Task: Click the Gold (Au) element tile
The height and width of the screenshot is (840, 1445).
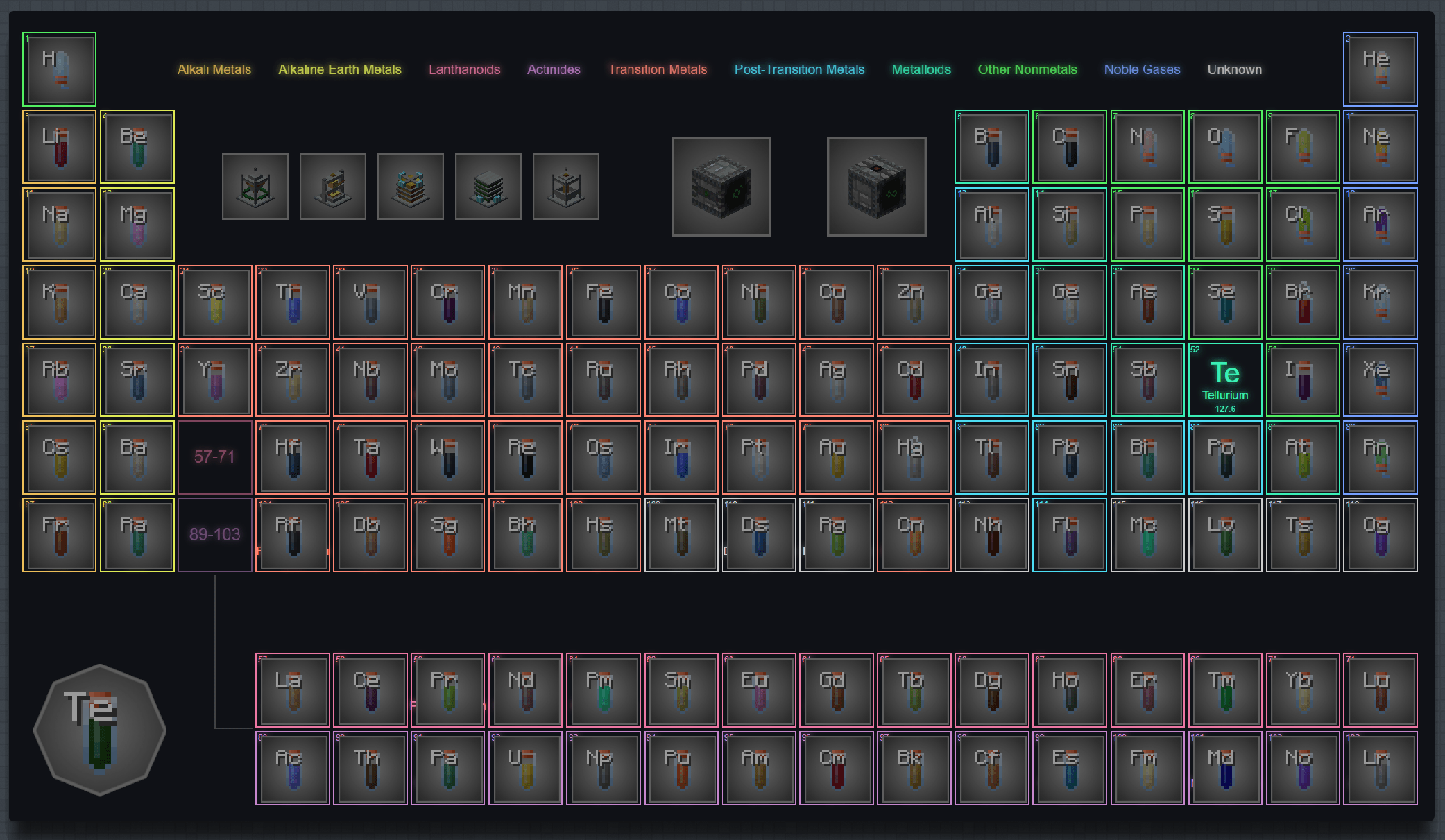Action: tap(836, 457)
